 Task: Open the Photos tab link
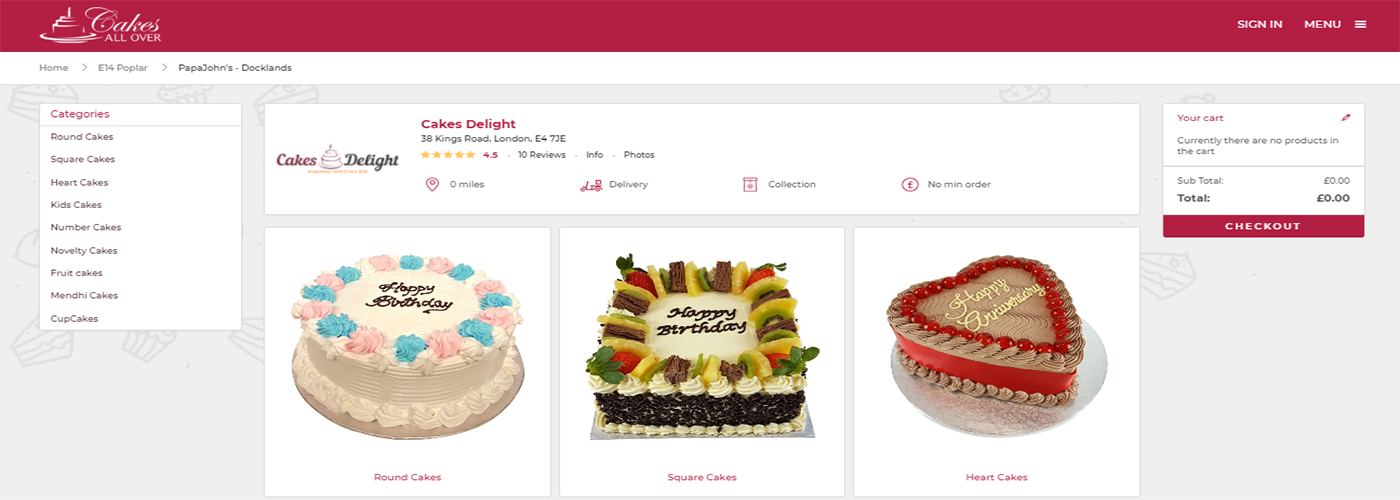[x=639, y=155]
